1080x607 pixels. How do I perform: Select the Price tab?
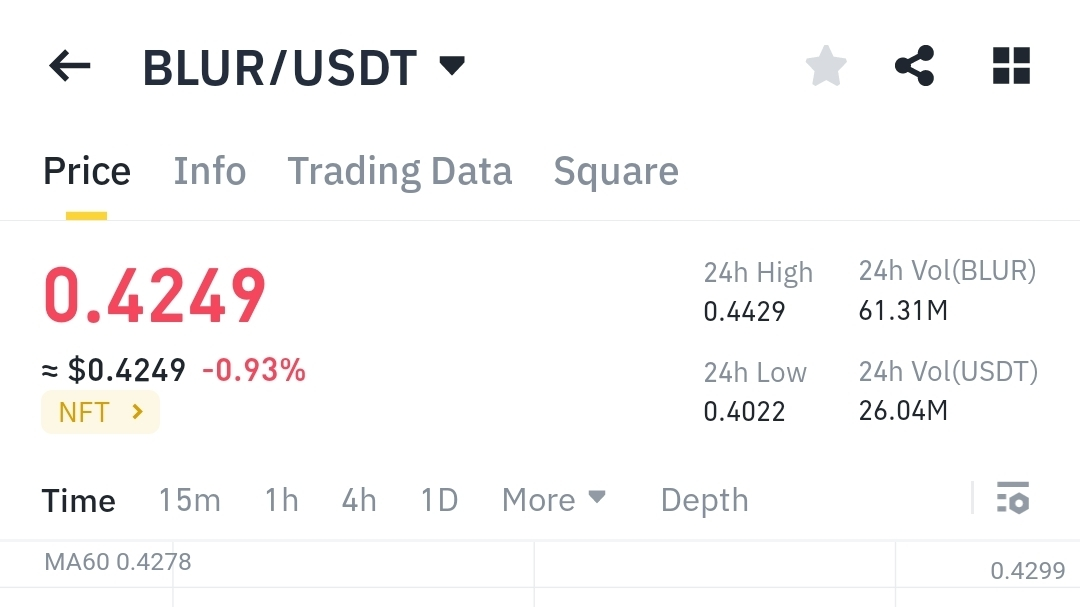click(87, 171)
